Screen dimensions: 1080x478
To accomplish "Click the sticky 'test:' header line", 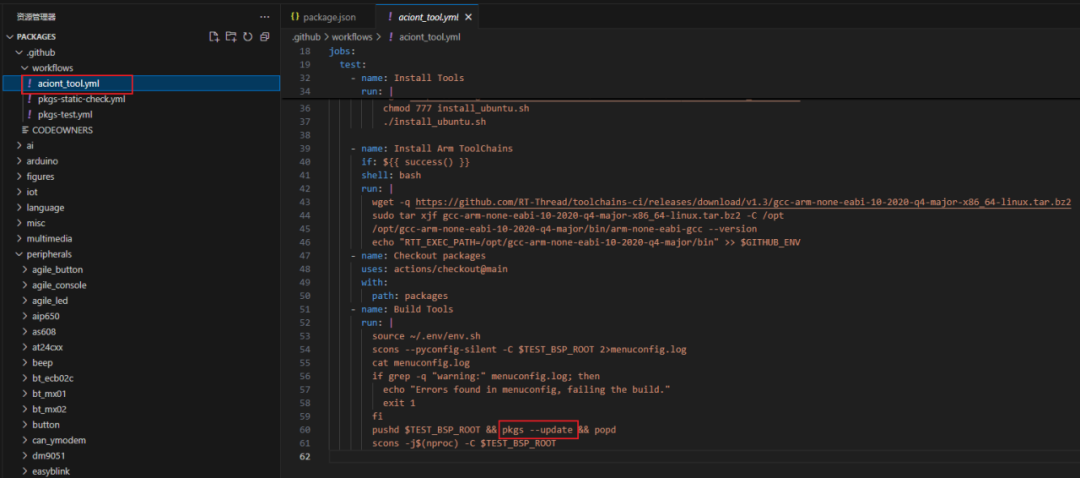I will click(x=353, y=65).
